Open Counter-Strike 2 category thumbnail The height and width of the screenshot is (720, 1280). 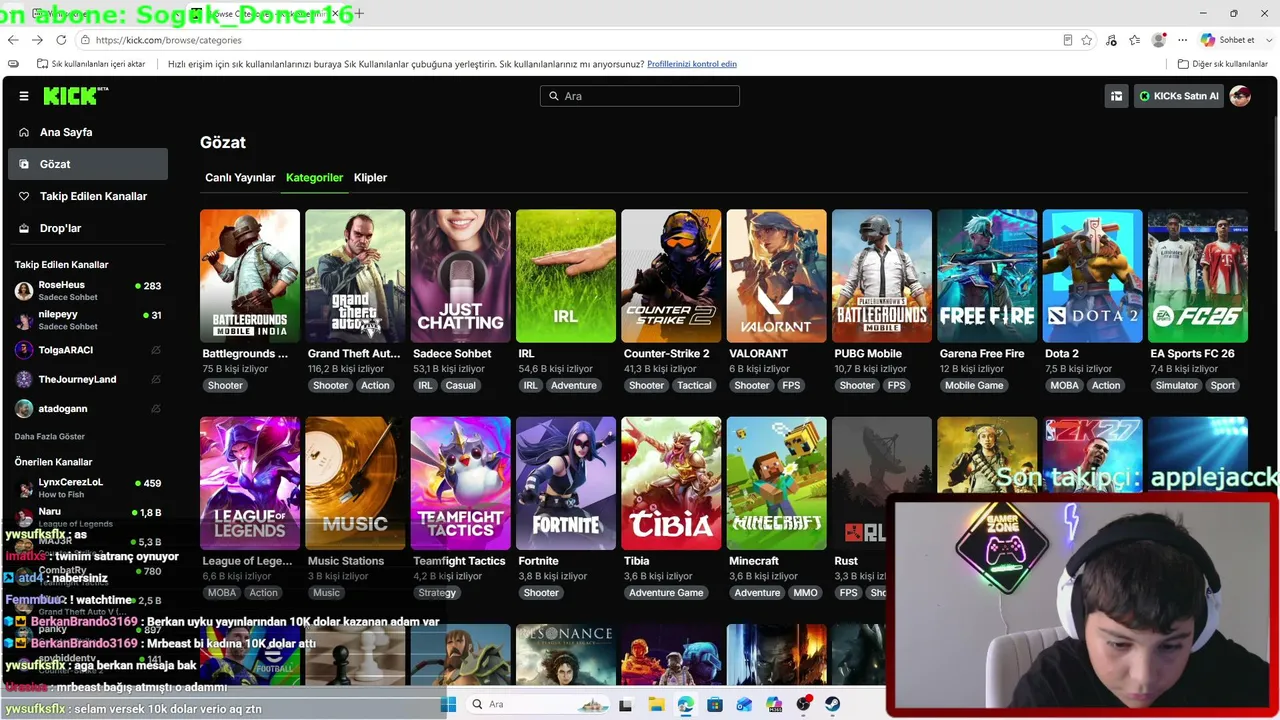coord(671,276)
